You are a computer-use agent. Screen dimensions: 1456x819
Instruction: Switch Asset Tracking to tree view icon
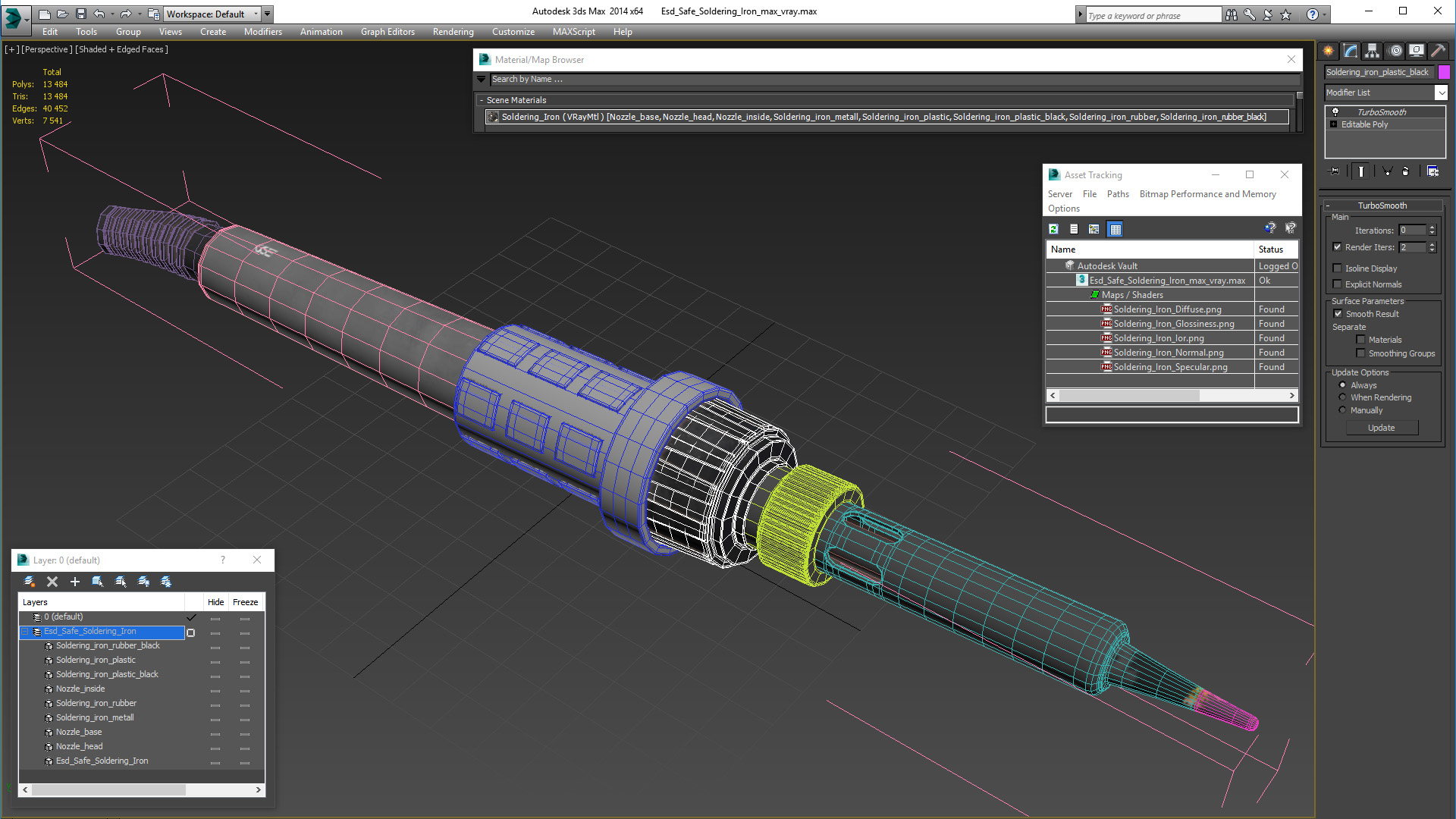tap(1094, 229)
